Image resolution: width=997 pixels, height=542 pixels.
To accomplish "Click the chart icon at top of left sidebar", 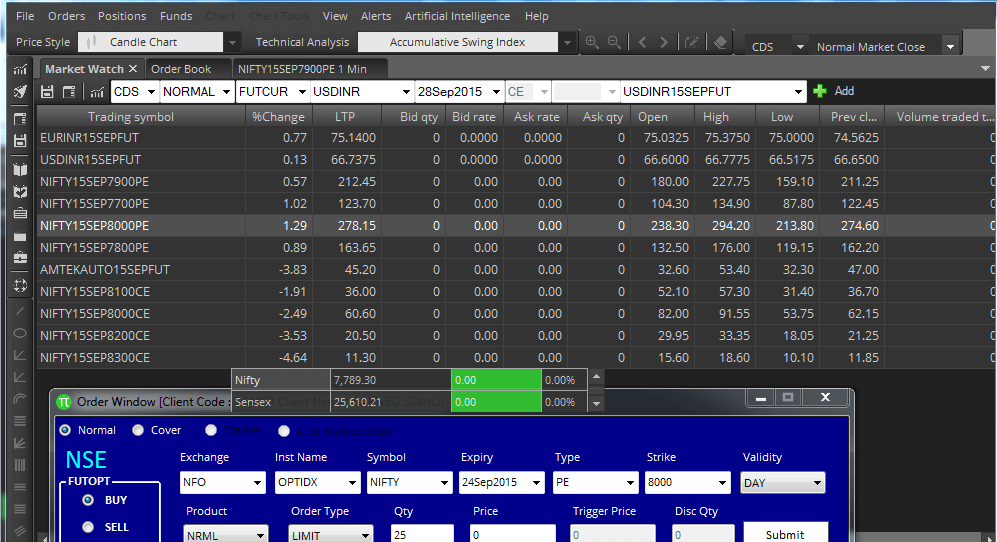I will [x=19, y=69].
